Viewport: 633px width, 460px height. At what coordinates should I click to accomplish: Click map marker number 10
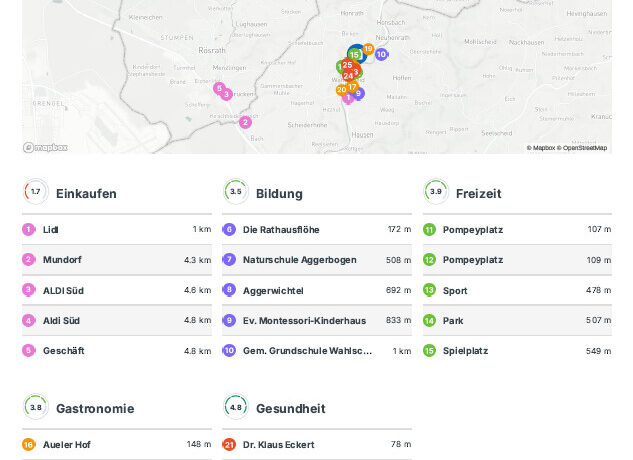[x=382, y=54]
